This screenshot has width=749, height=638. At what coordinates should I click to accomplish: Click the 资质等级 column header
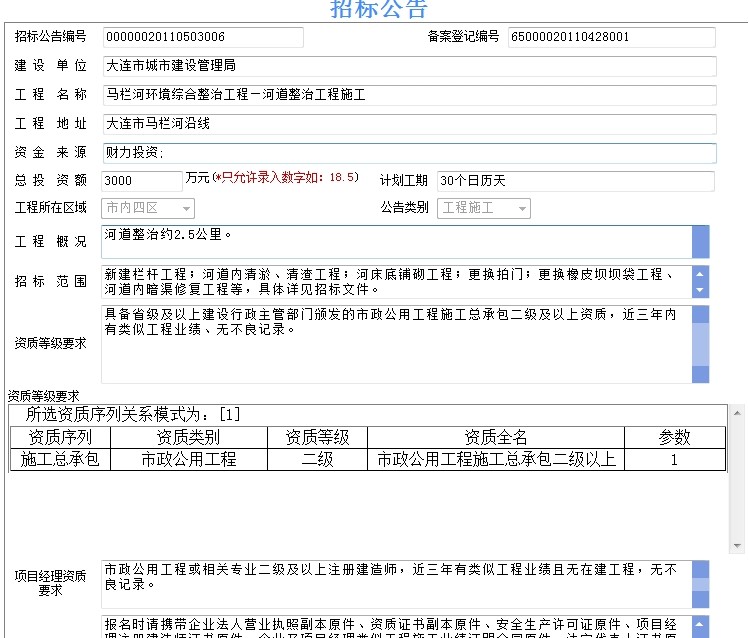coord(317,437)
